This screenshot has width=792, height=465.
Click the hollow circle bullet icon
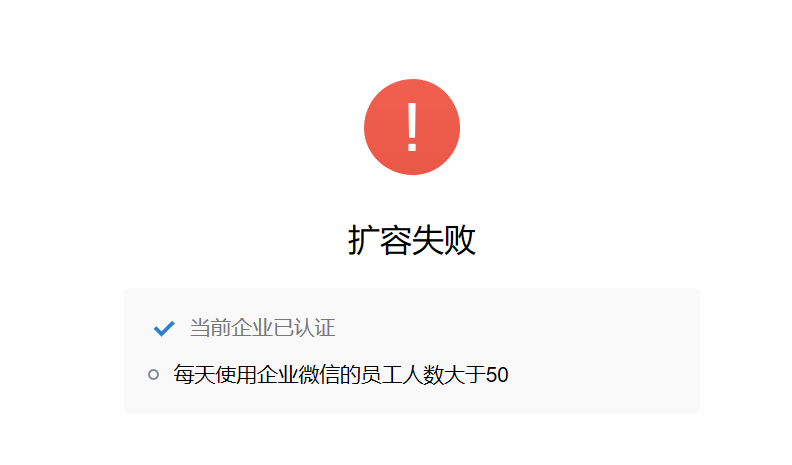pos(154,374)
